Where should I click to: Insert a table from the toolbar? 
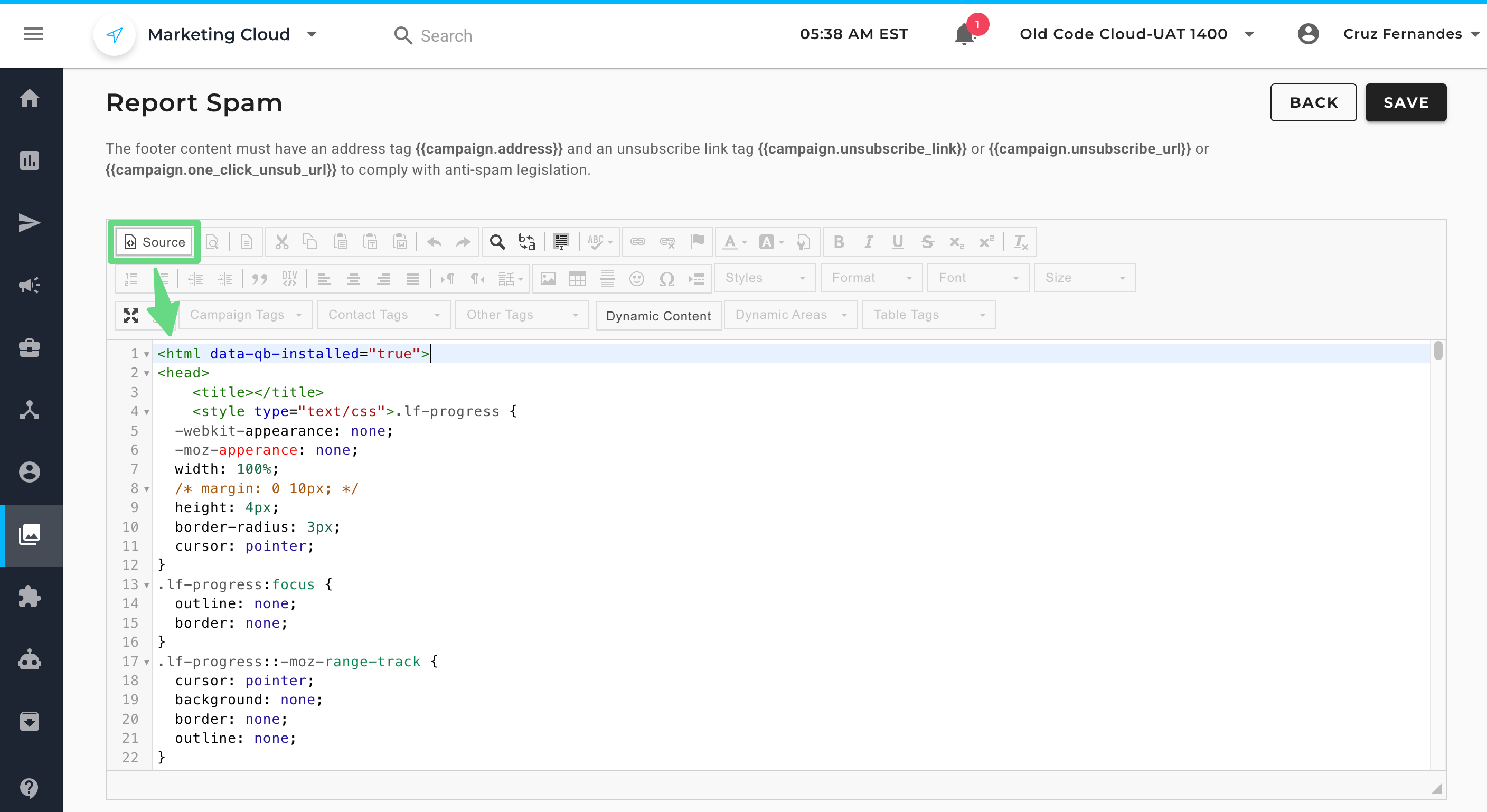tap(577, 278)
